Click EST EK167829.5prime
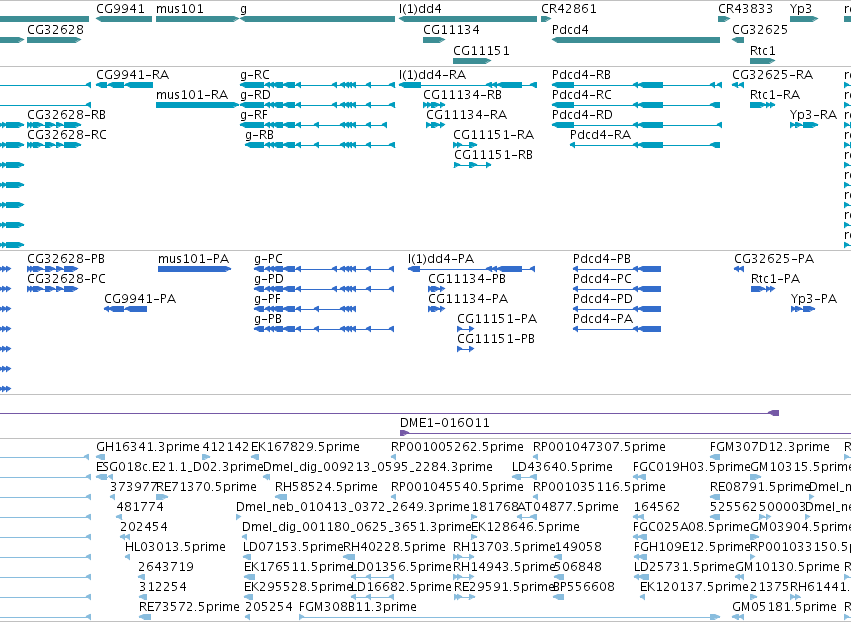Screen dimensions: 851x622 click(305, 446)
